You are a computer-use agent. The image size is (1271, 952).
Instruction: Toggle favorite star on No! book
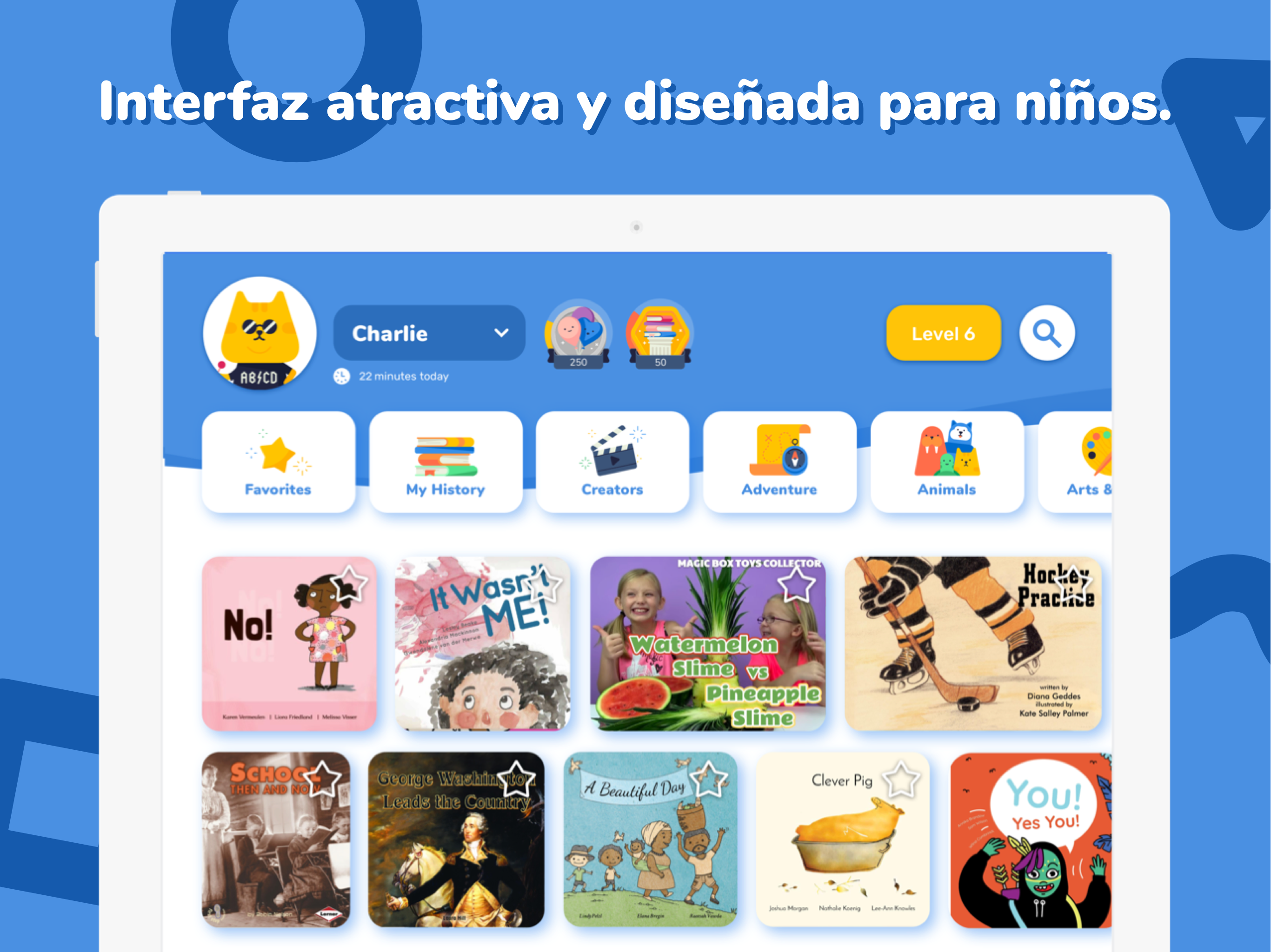(x=349, y=584)
